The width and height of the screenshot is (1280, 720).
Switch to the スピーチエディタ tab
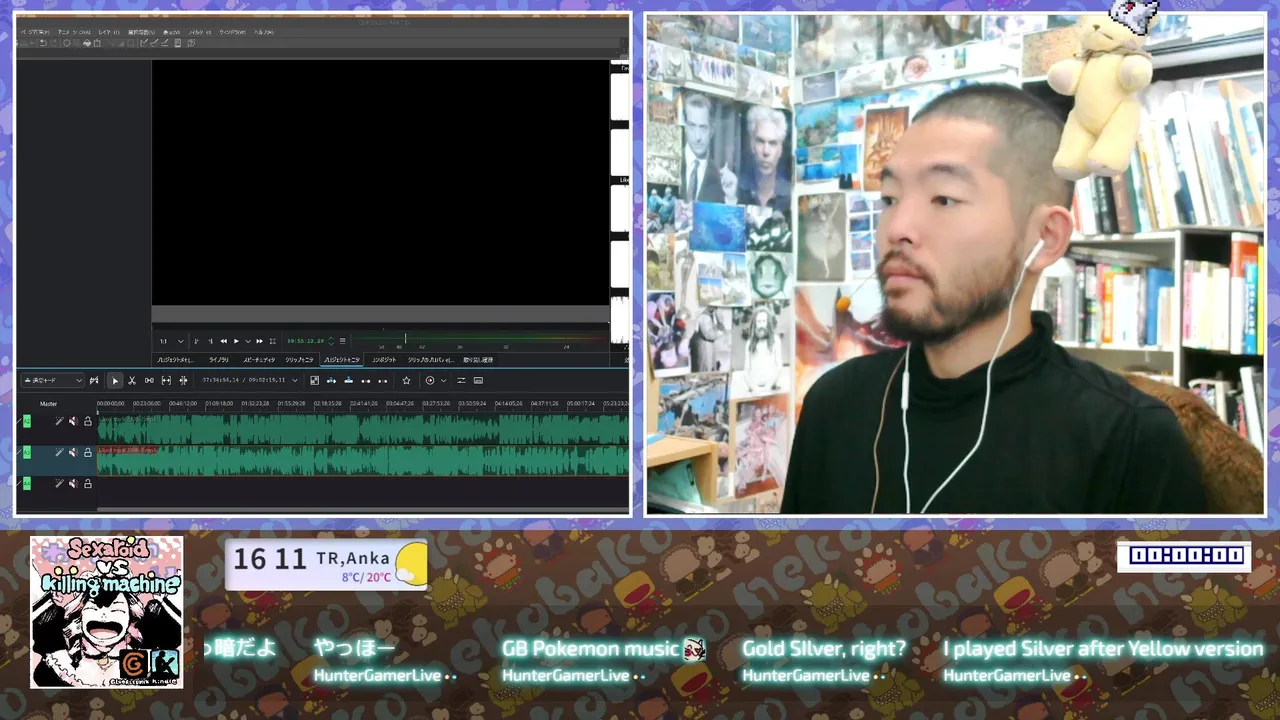259,360
